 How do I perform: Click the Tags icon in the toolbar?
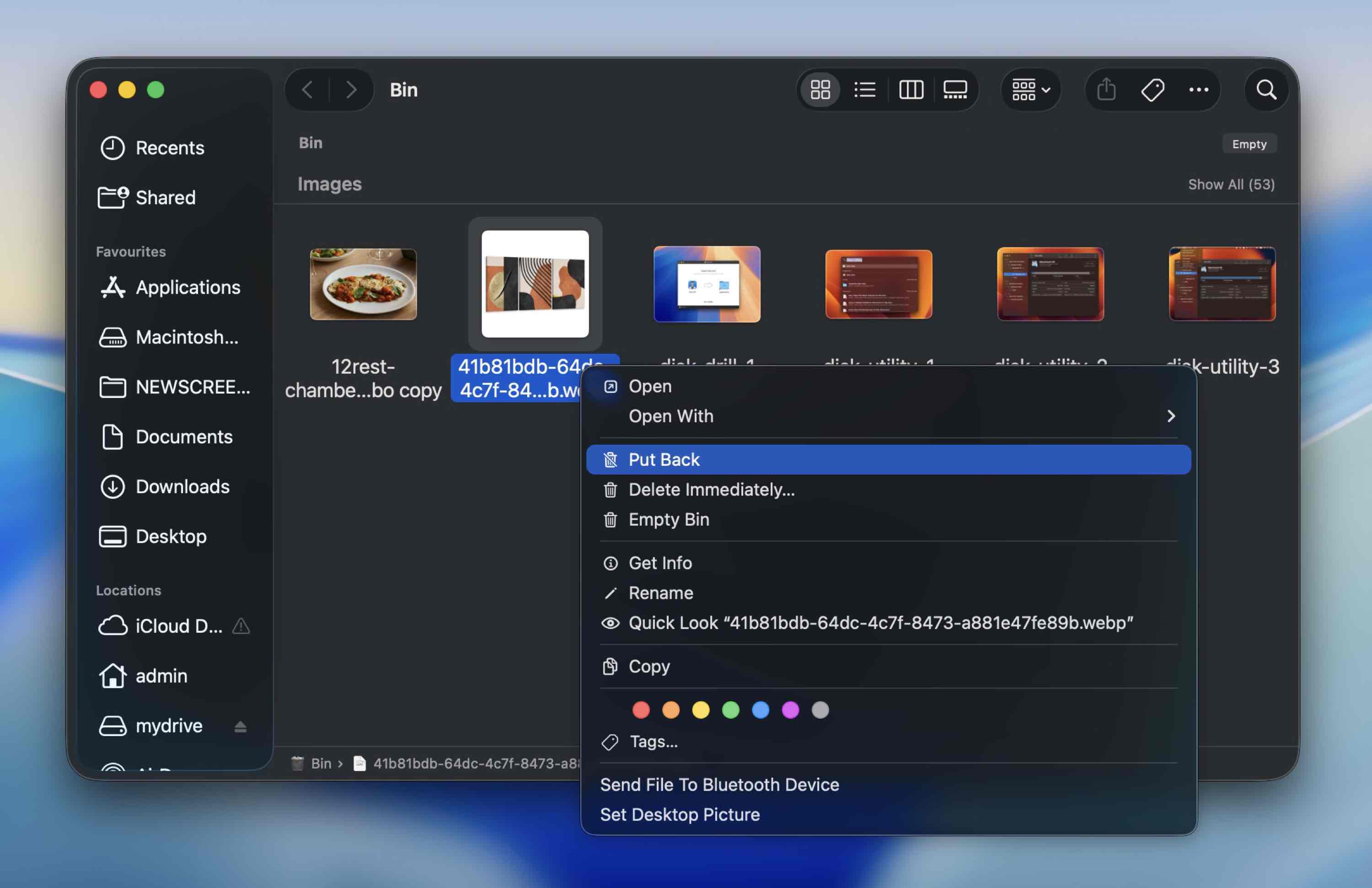(1152, 90)
